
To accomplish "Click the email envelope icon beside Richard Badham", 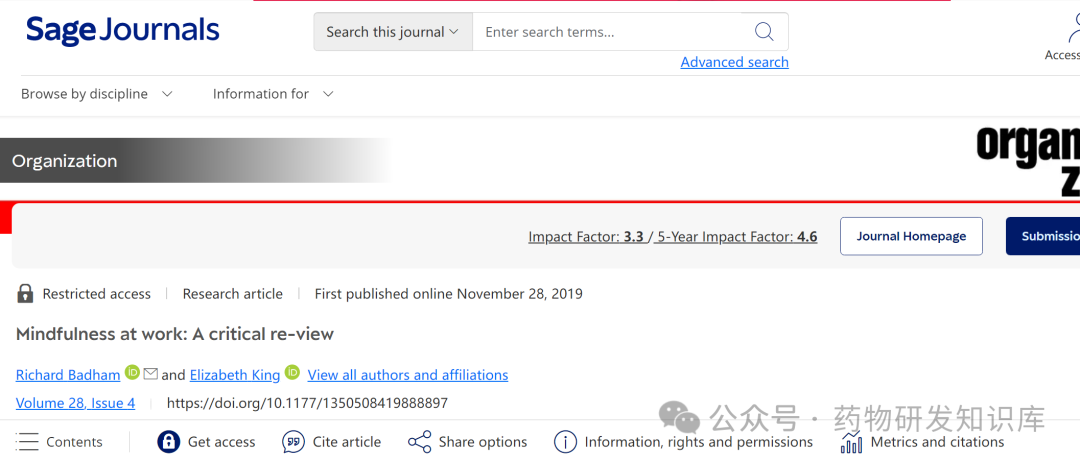I will [x=151, y=374].
